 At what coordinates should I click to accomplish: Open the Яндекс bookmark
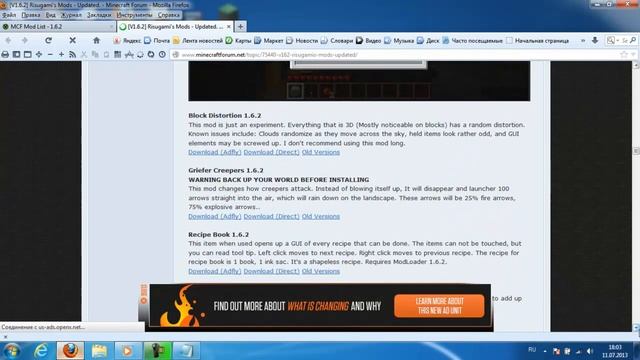pyautogui.click(x=127, y=41)
